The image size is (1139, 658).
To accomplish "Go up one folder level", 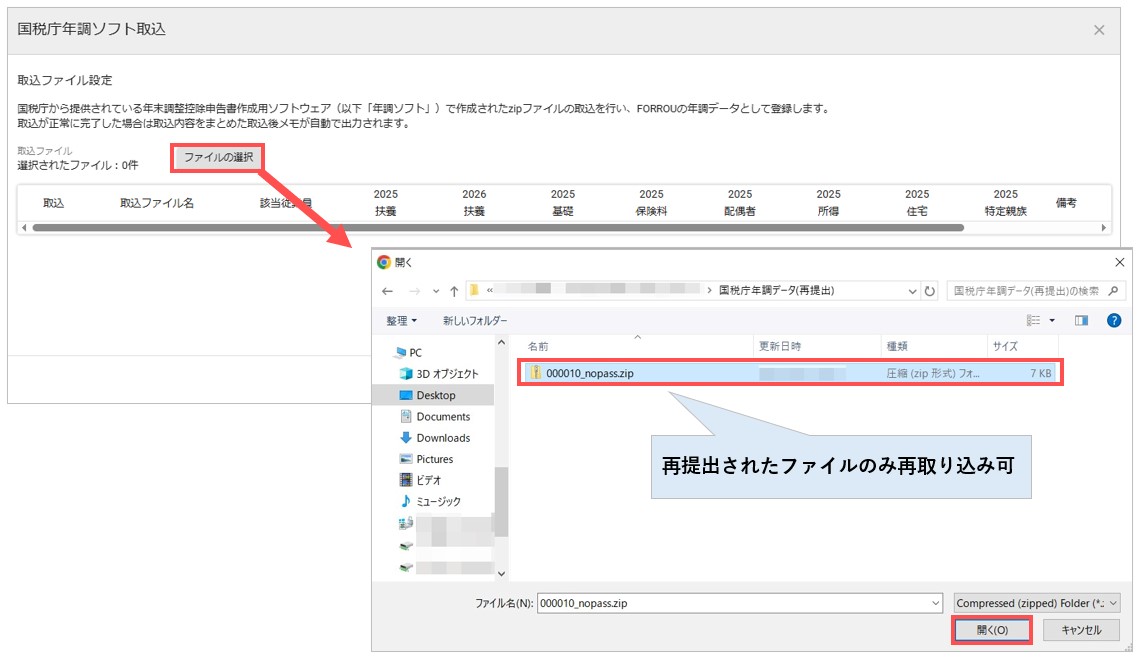I will (454, 291).
